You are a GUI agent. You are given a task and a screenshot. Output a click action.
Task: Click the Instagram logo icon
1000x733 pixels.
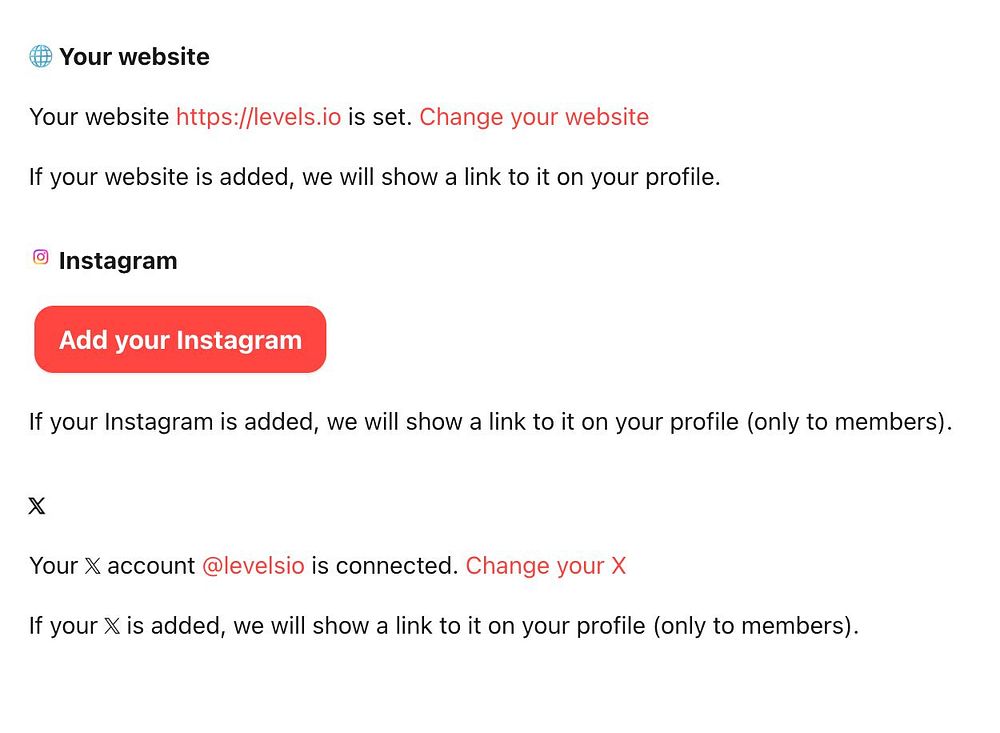tap(40, 258)
